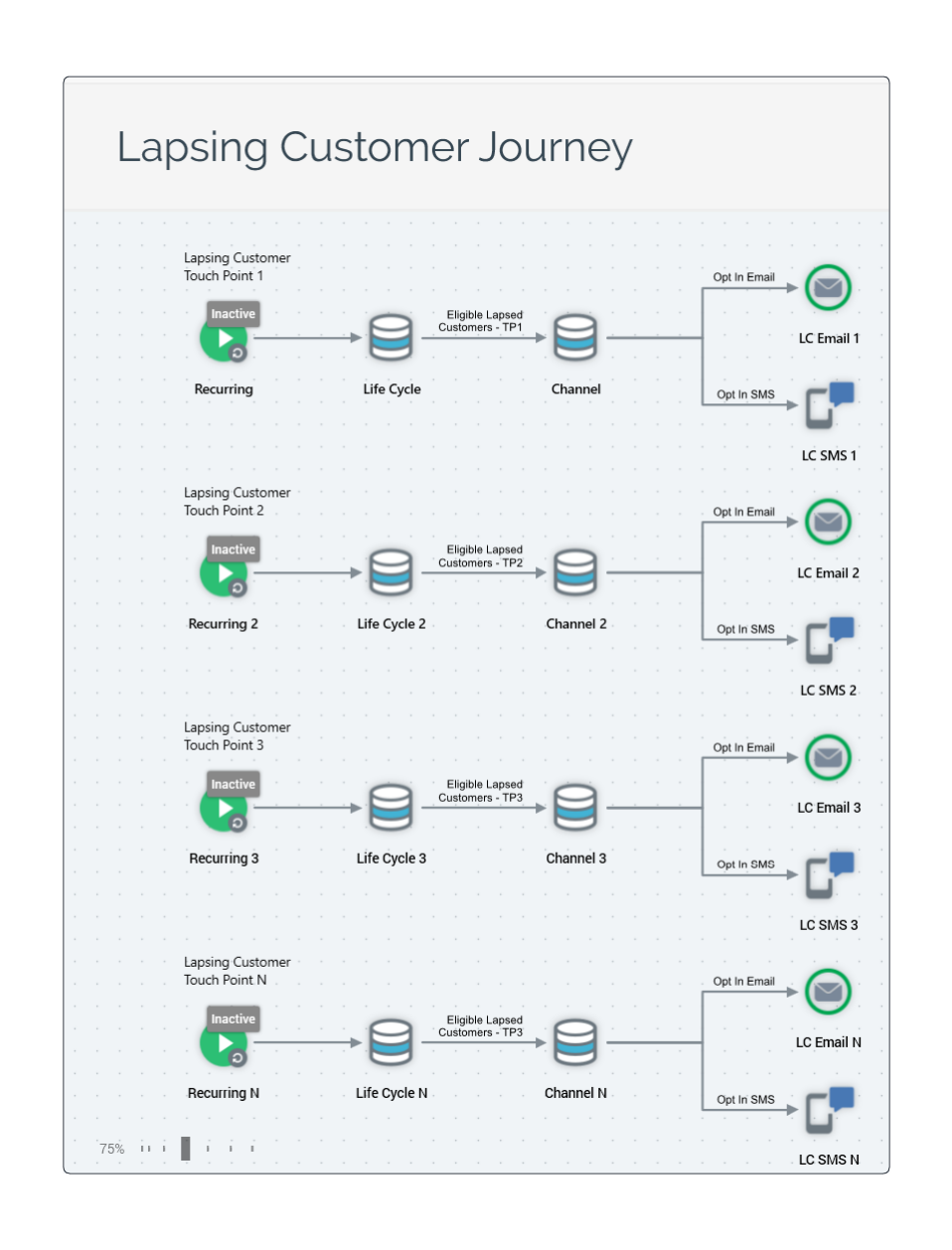Image resolution: width=952 pixels, height=1250 pixels.
Task: Select the LC SMS 2 phone icon
Action: pos(830,640)
